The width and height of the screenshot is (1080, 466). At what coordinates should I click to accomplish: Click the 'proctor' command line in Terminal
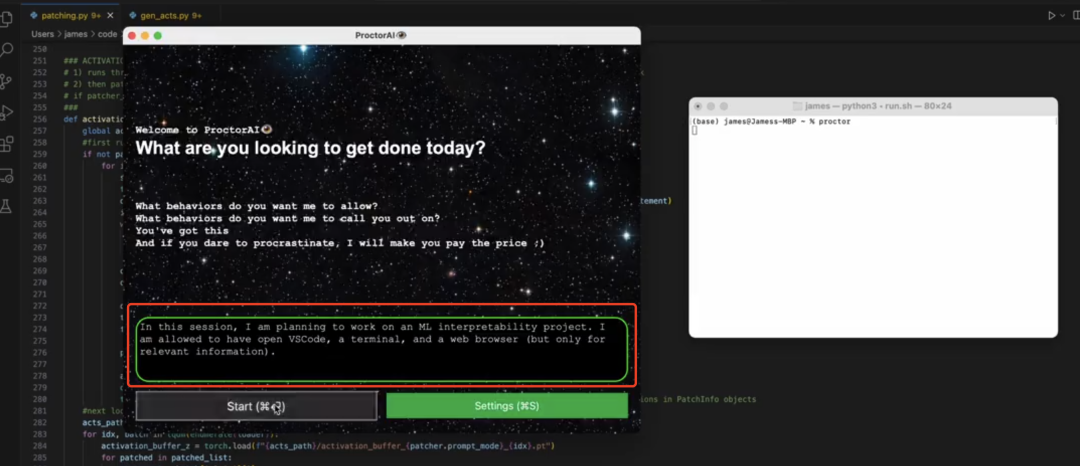coord(771,122)
